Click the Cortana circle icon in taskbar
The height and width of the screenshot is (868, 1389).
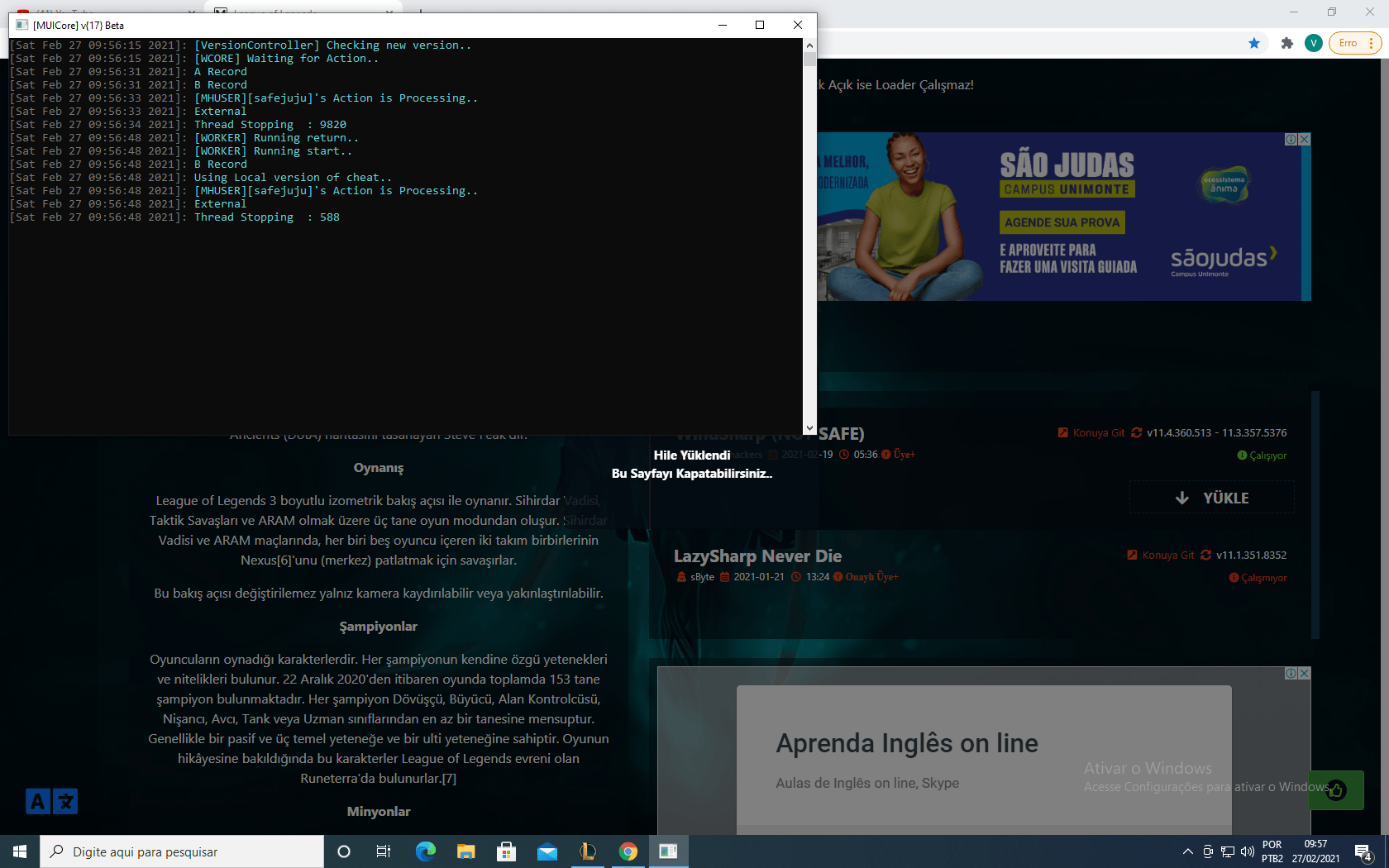(x=344, y=851)
